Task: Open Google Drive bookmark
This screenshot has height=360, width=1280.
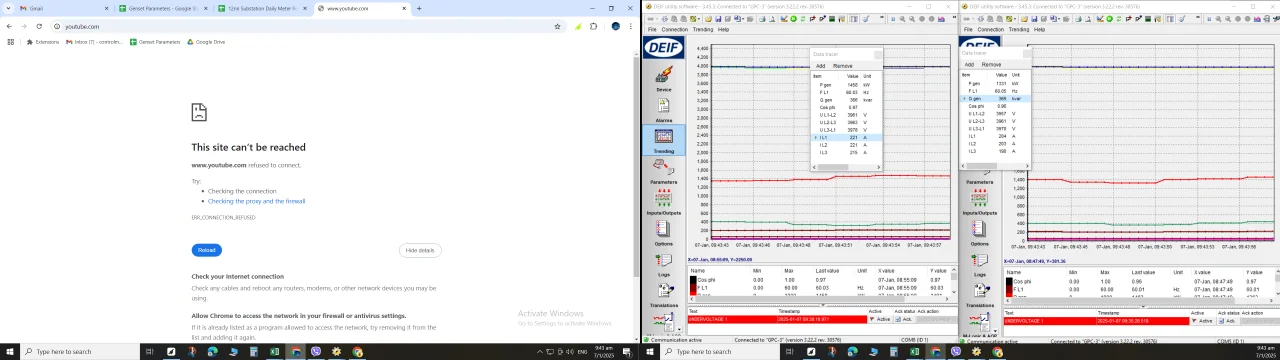Action: pyautogui.click(x=206, y=42)
